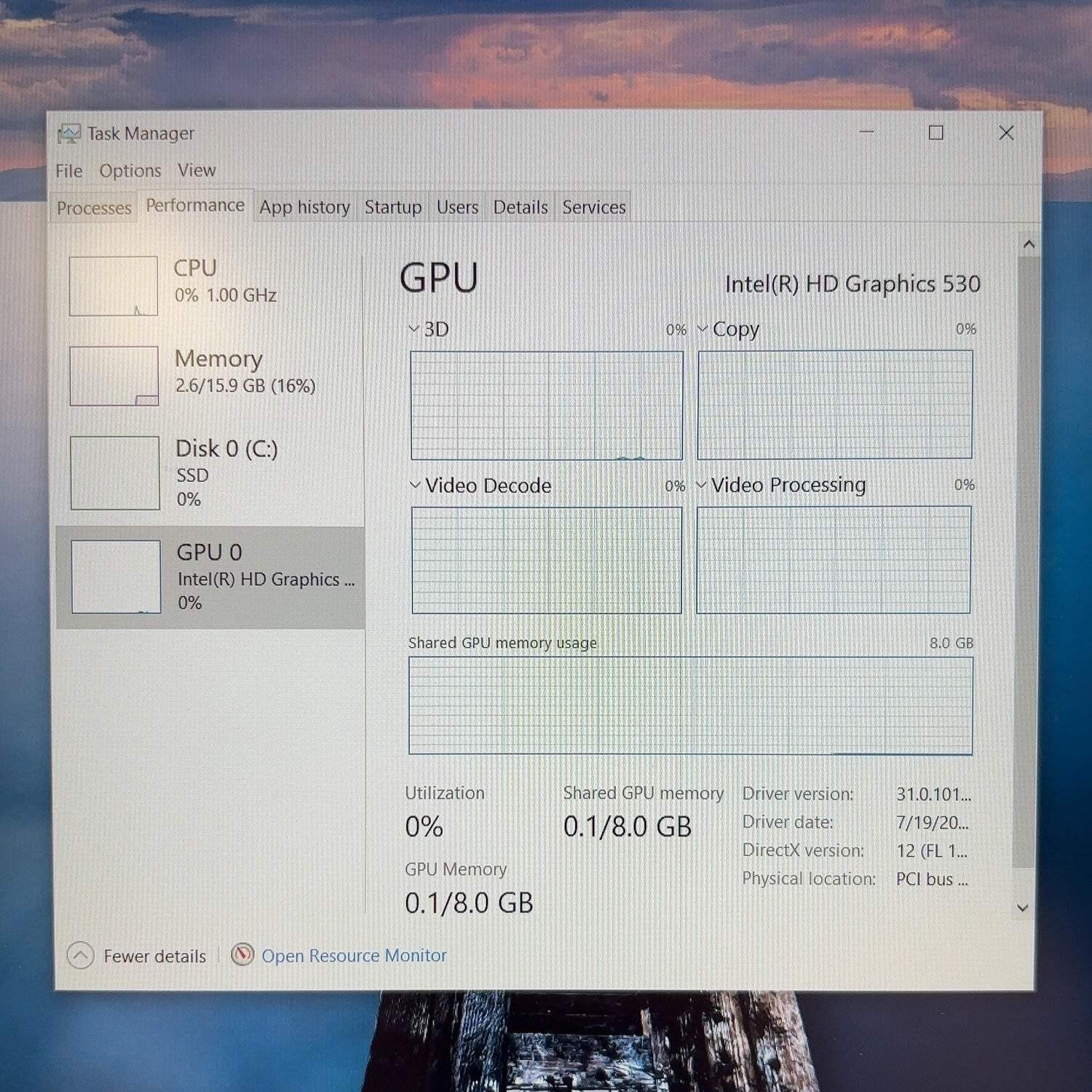Click the Disk 0 (C:) label
The width and height of the screenshot is (1092, 1092).
226,449
